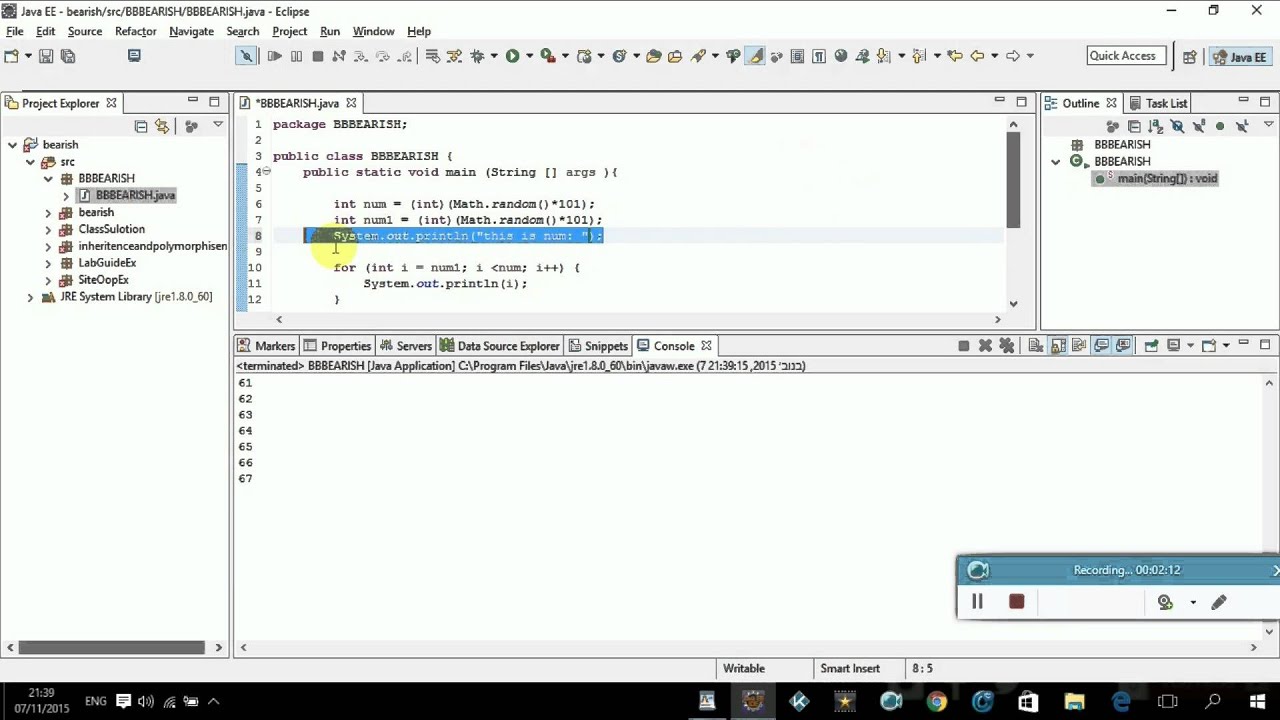Toggle Hide Static Members in Outline
This screenshot has height=720, width=1280.
pyautogui.click(x=1198, y=126)
